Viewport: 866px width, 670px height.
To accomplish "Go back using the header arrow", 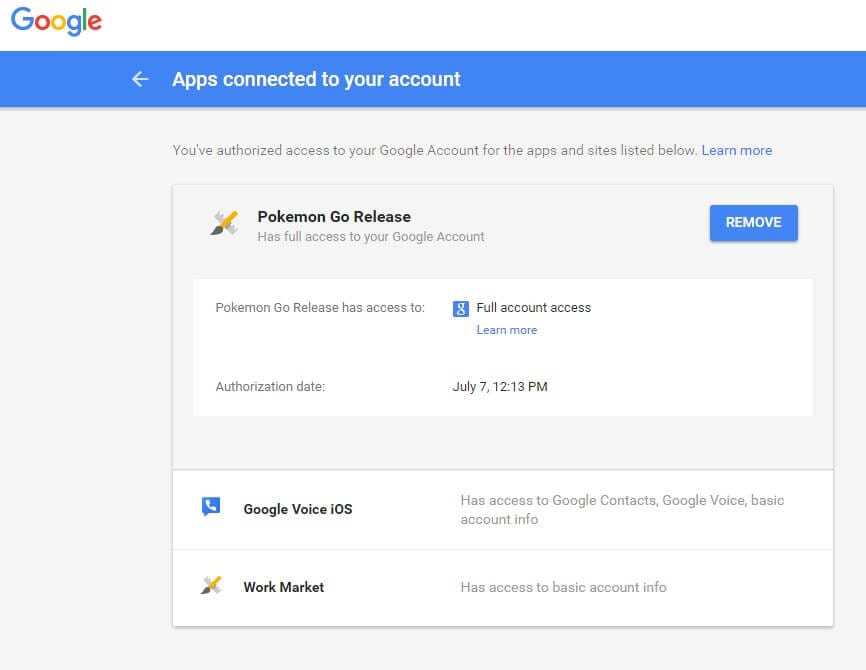I will (140, 79).
